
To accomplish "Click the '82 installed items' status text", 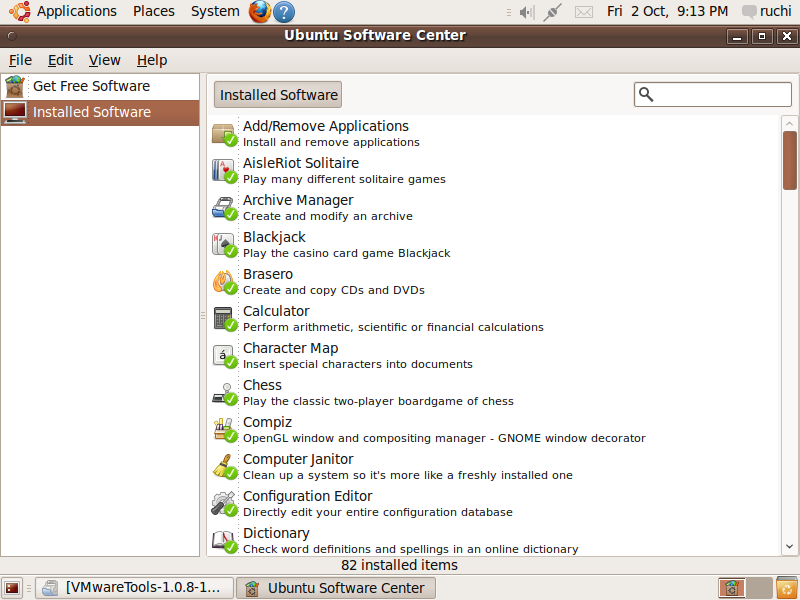I will [x=399, y=565].
